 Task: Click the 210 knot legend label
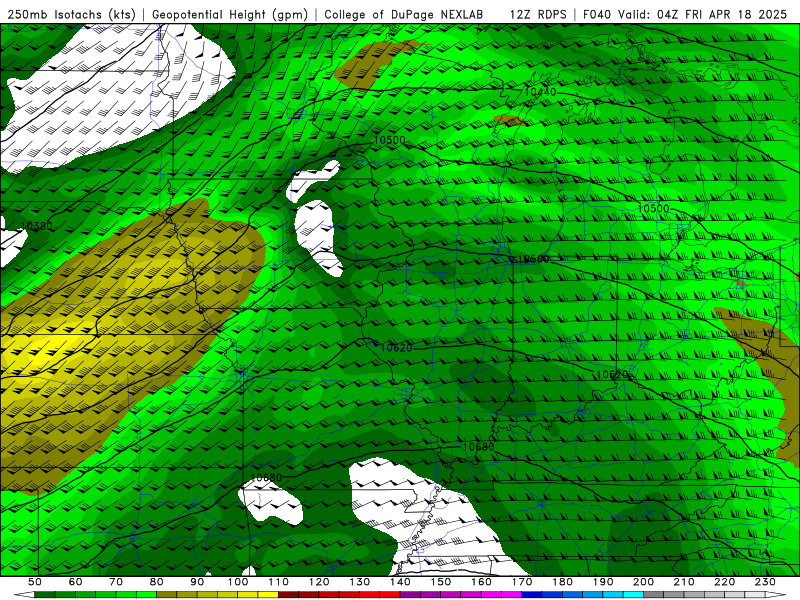(x=684, y=582)
